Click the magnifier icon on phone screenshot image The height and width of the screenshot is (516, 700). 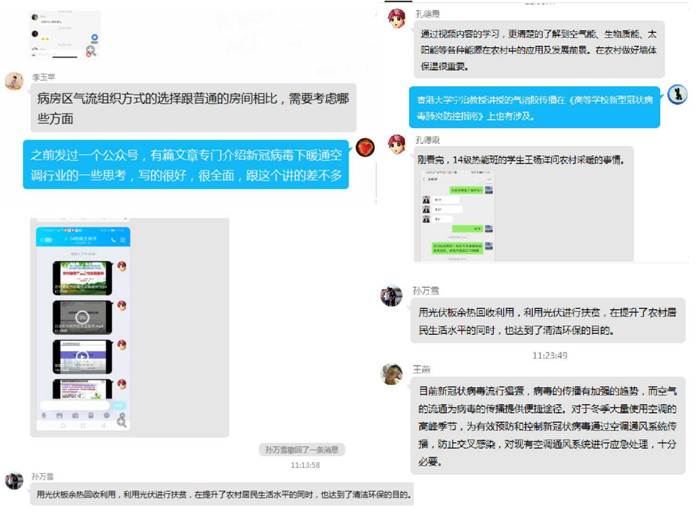122,422
